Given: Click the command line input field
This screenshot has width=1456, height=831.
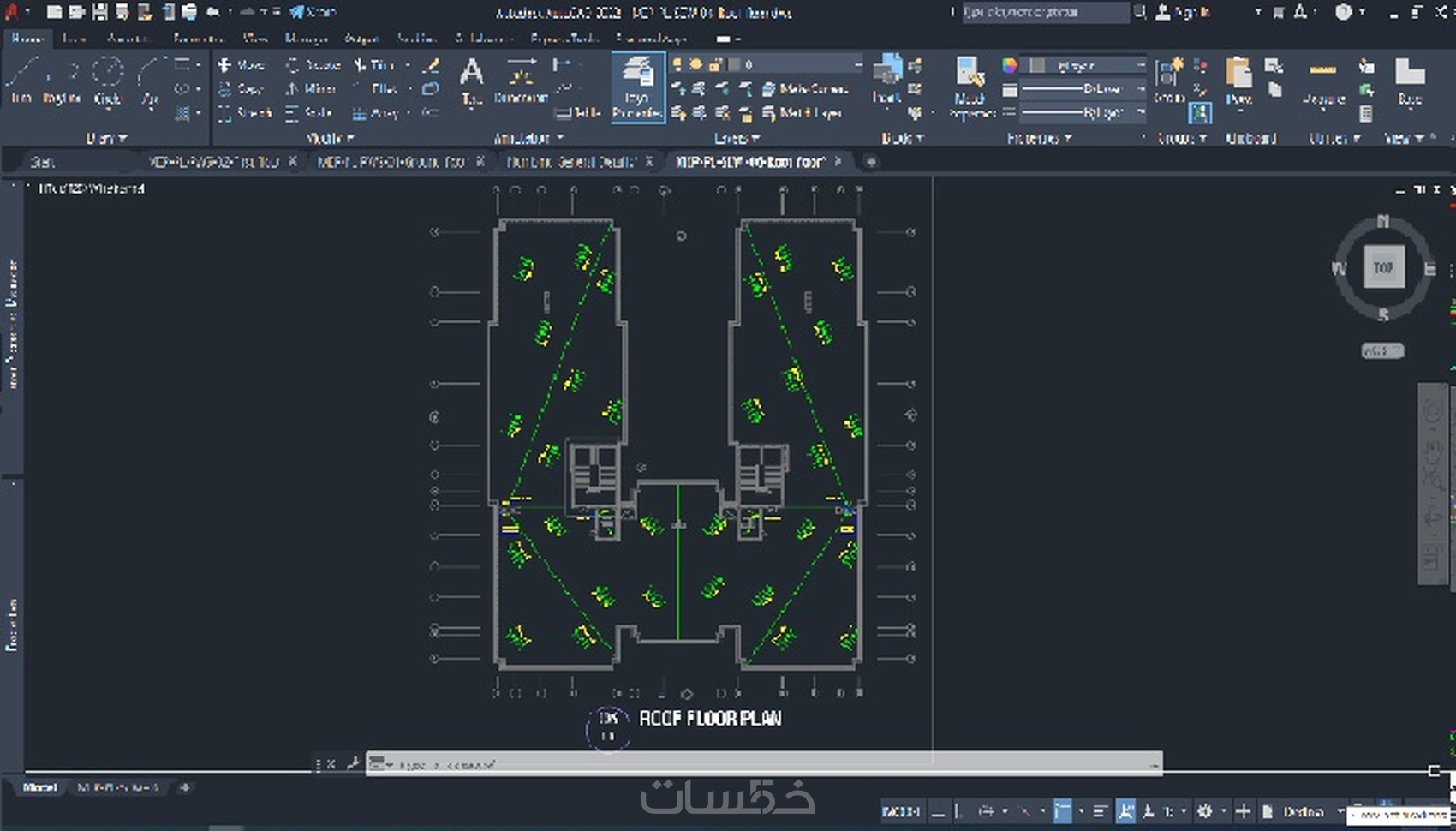Looking at the screenshot, I should click(x=764, y=763).
